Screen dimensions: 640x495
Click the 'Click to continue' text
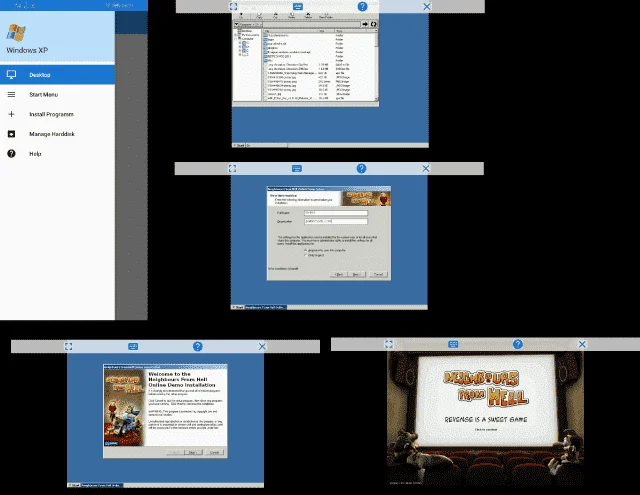click(x=486, y=429)
